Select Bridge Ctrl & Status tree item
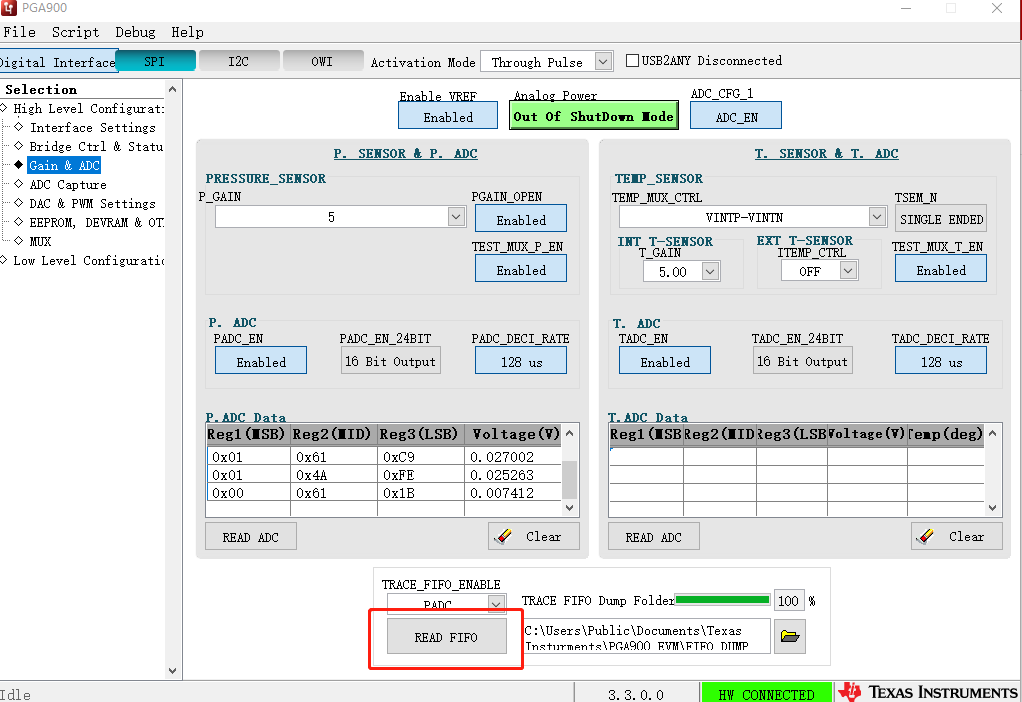The height and width of the screenshot is (702, 1022). 96,146
